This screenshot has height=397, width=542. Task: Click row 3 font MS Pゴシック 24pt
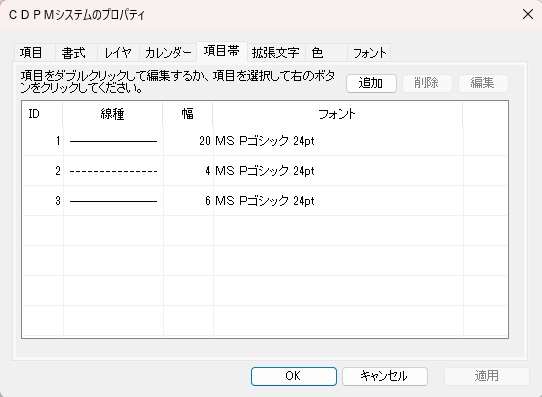pyautogui.click(x=265, y=201)
